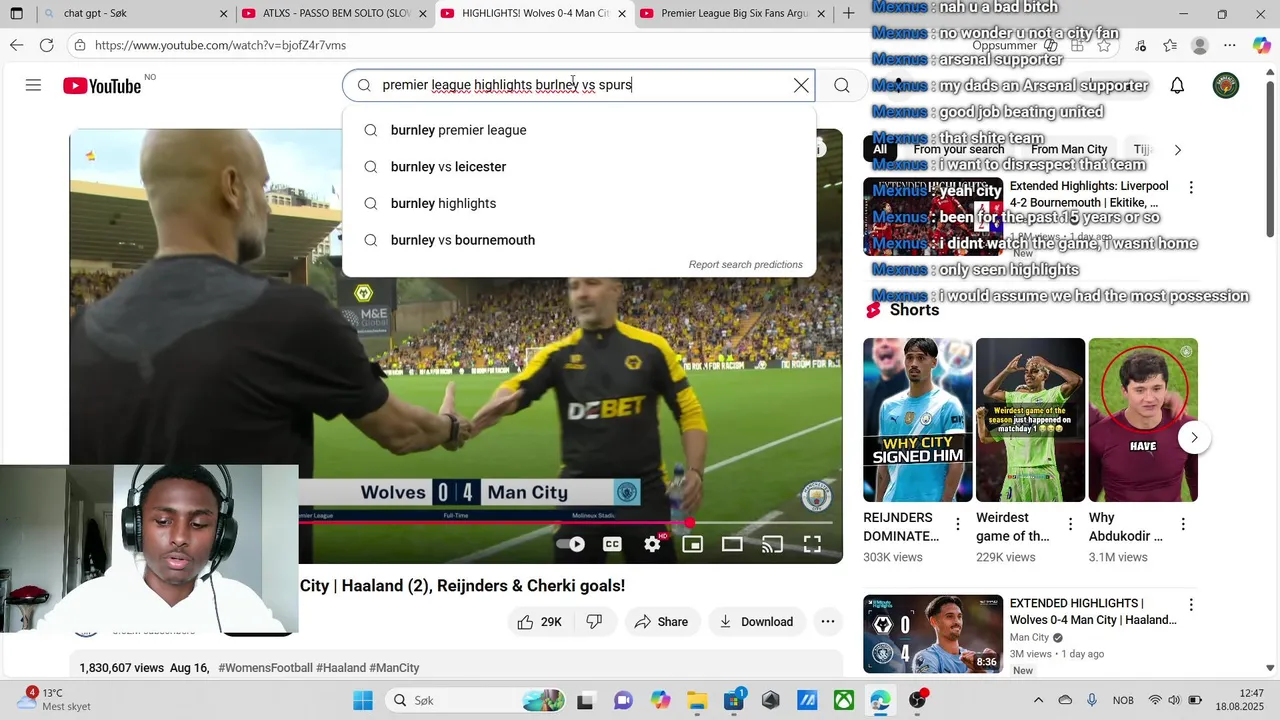Click 'Report search predictions' link
The height and width of the screenshot is (720, 1280).
click(x=745, y=265)
